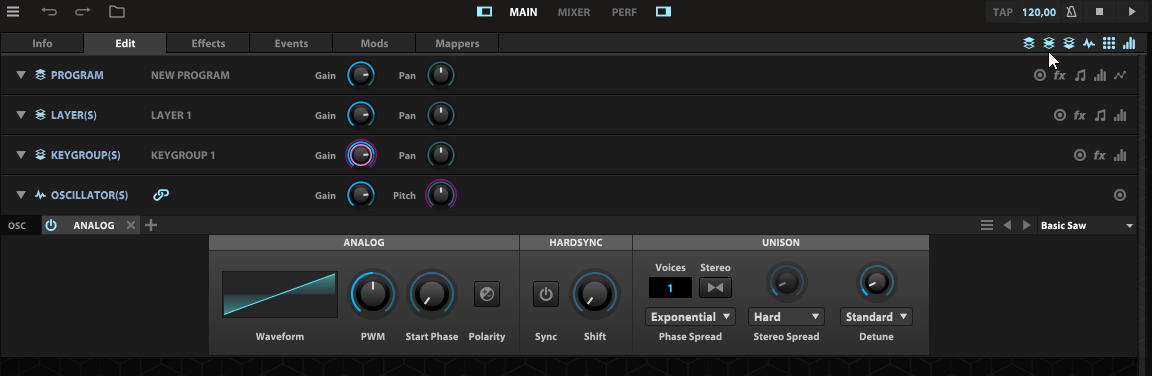The height and width of the screenshot is (376, 1152).
Task: Open the KEYGROUP(S) row fx section
Action: (1100, 155)
